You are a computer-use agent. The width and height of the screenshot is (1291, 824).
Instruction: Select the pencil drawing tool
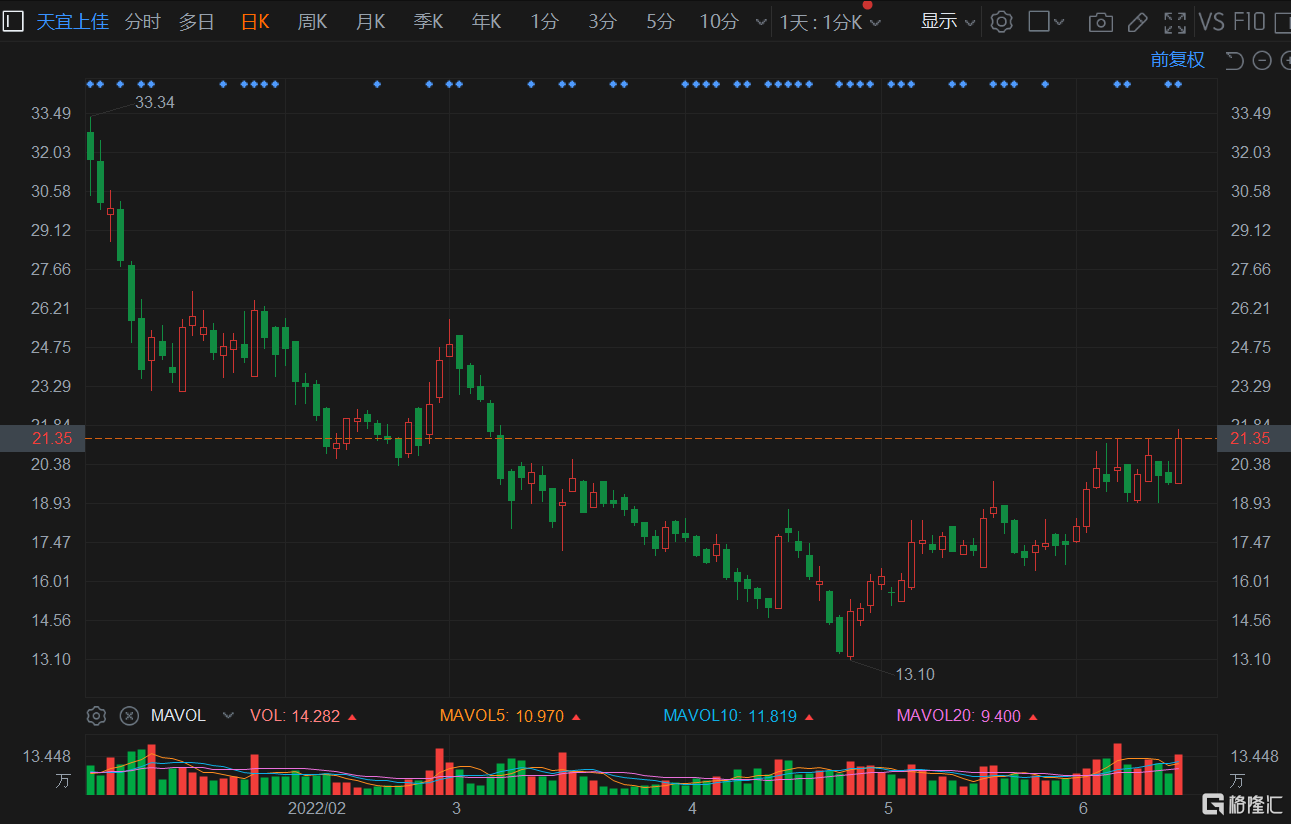tap(1137, 22)
